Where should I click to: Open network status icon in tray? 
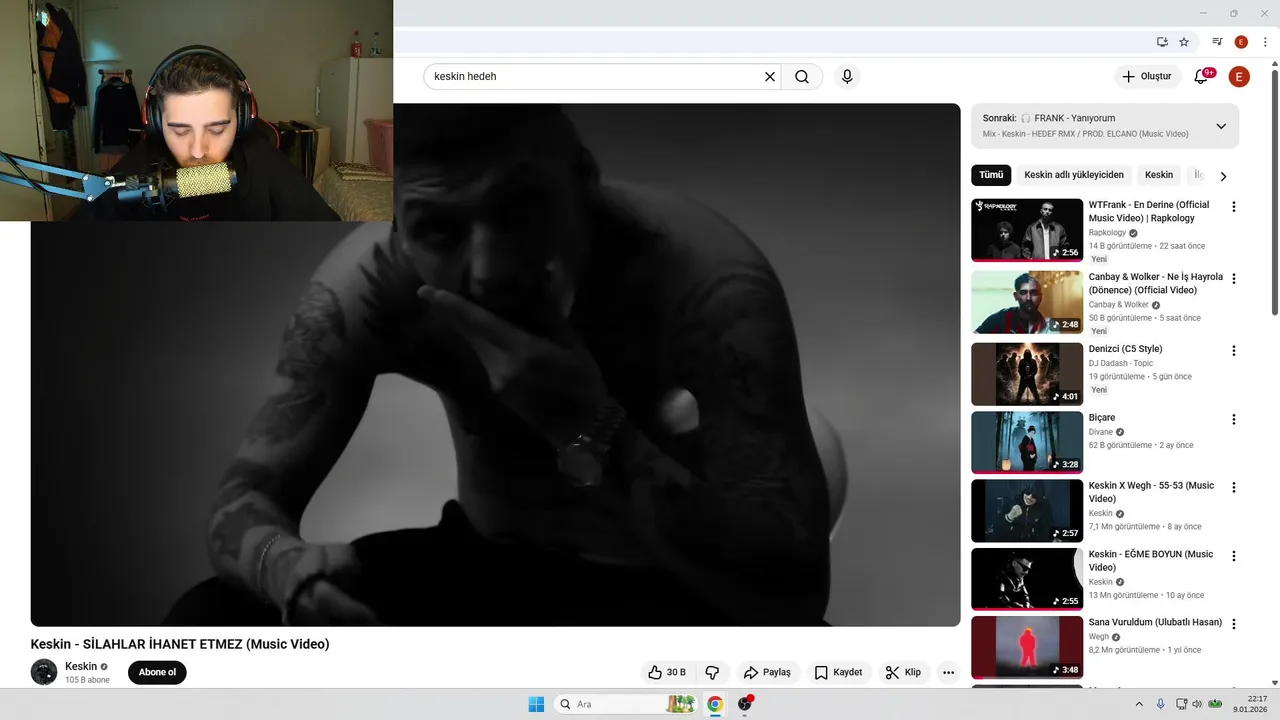tap(1181, 704)
